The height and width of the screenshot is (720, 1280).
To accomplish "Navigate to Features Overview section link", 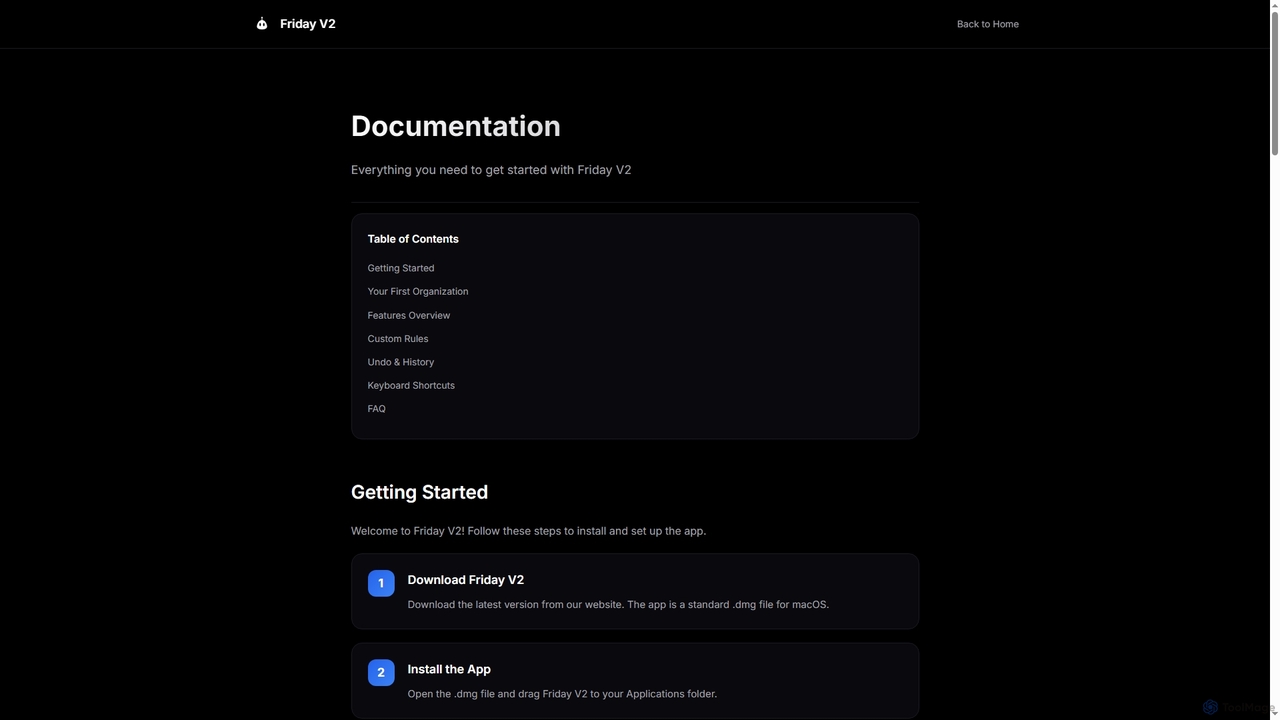I will 408,315.
